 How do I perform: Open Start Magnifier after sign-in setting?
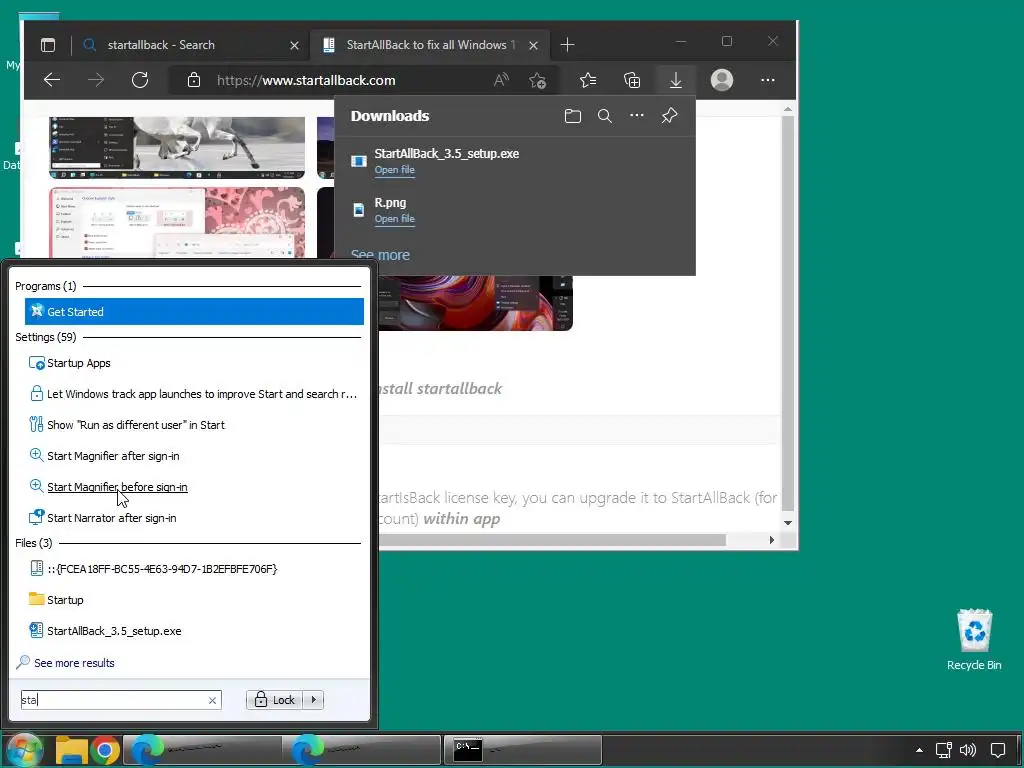(x=194, y=456)
